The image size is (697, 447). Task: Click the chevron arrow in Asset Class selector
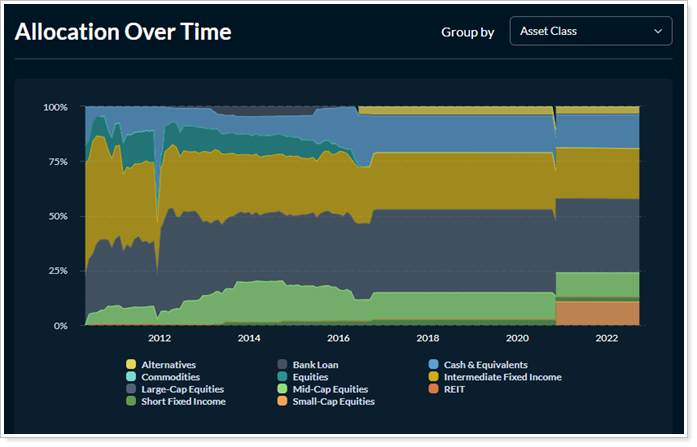pos(658,31)
